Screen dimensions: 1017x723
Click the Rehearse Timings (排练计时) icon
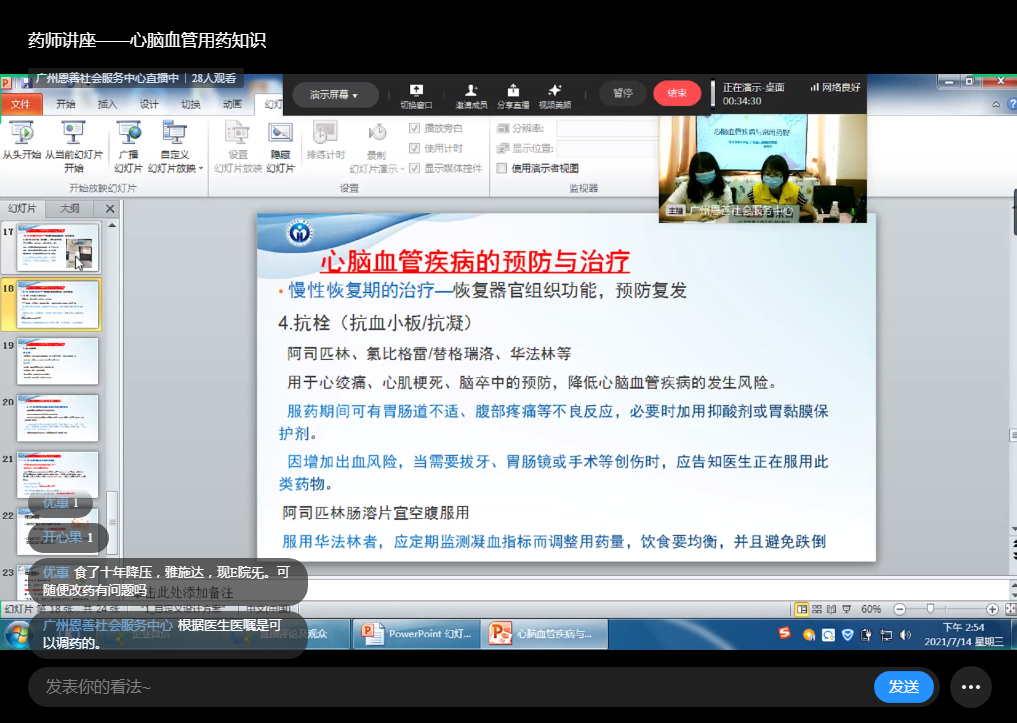point(326,141)
